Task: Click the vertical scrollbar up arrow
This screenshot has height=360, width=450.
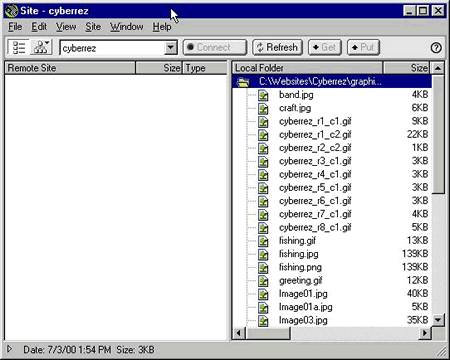Action: coord(438,68)
